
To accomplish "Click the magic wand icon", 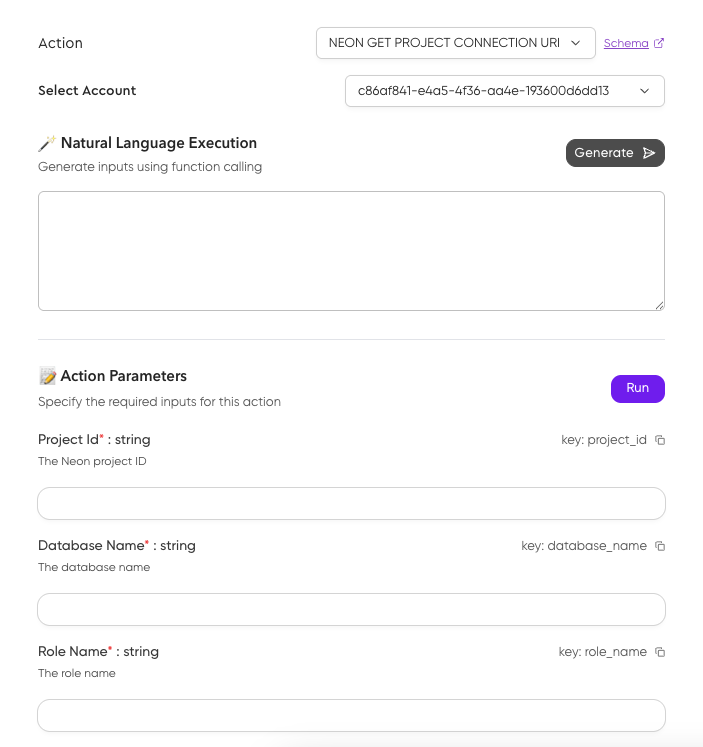I will (47, 143).
